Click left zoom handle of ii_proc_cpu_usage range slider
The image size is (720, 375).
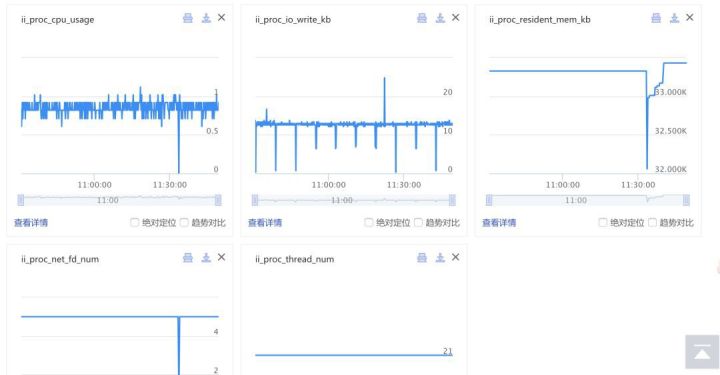[21, 200]
